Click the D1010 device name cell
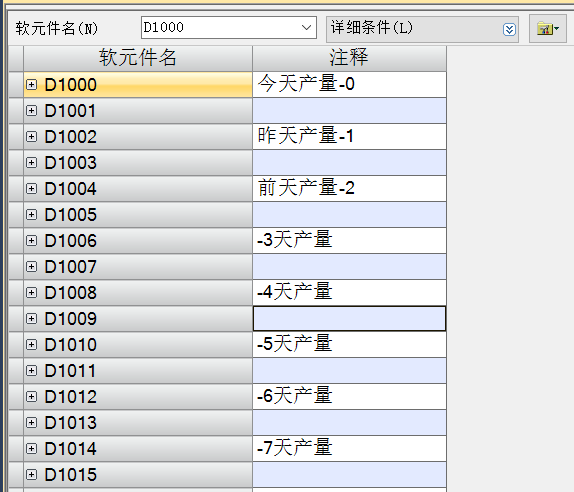Image resolution: width=574 pixels, height=492 pixels. (138, 344)
